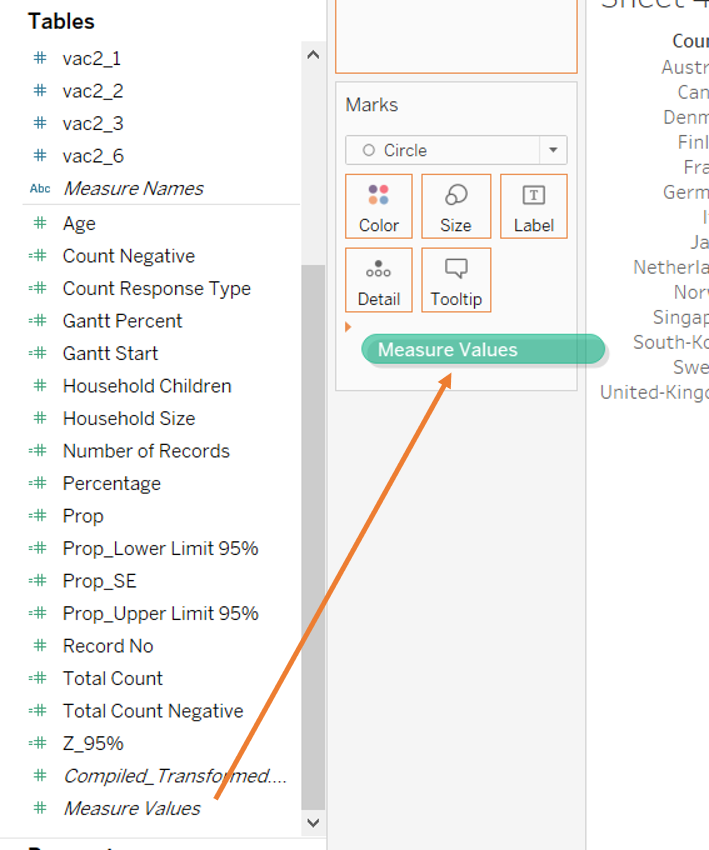Viewport: 709px width, 850px height.
Task: Select the vac2_1 field
Action: [92, 59]
